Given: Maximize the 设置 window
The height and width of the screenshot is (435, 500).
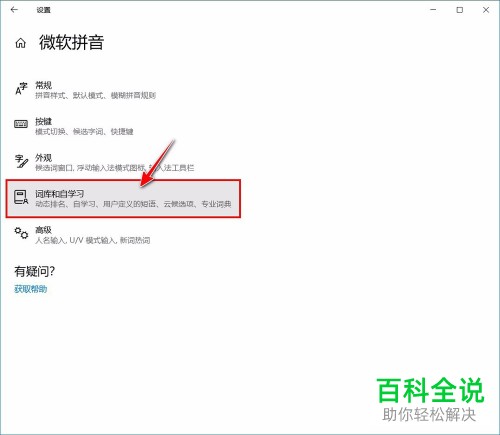Looking at the screenshot, I should tap(460, 10).
